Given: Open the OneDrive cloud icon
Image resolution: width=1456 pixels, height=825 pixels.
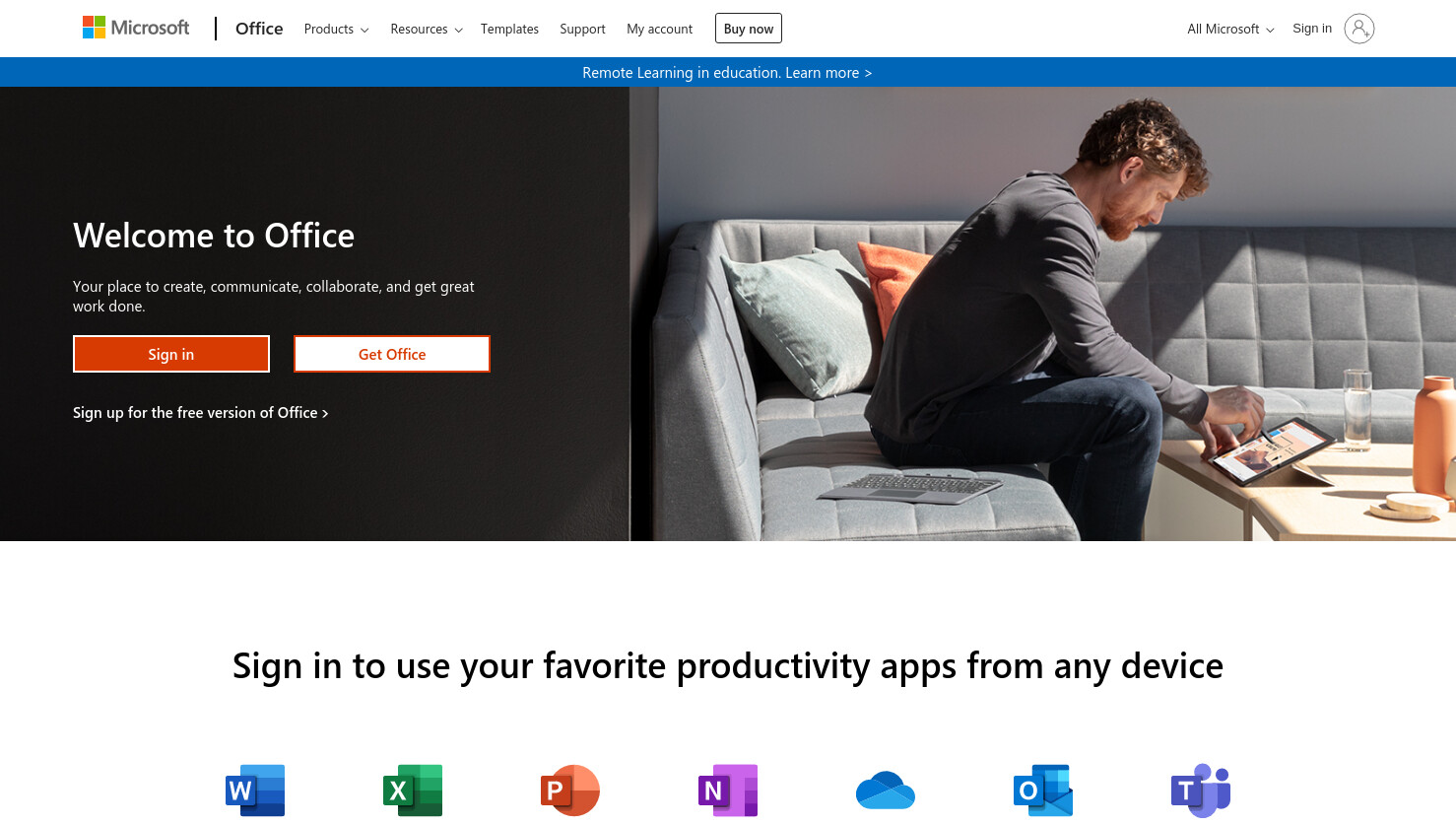Looking at the screenshot, I should pos(886,791).
